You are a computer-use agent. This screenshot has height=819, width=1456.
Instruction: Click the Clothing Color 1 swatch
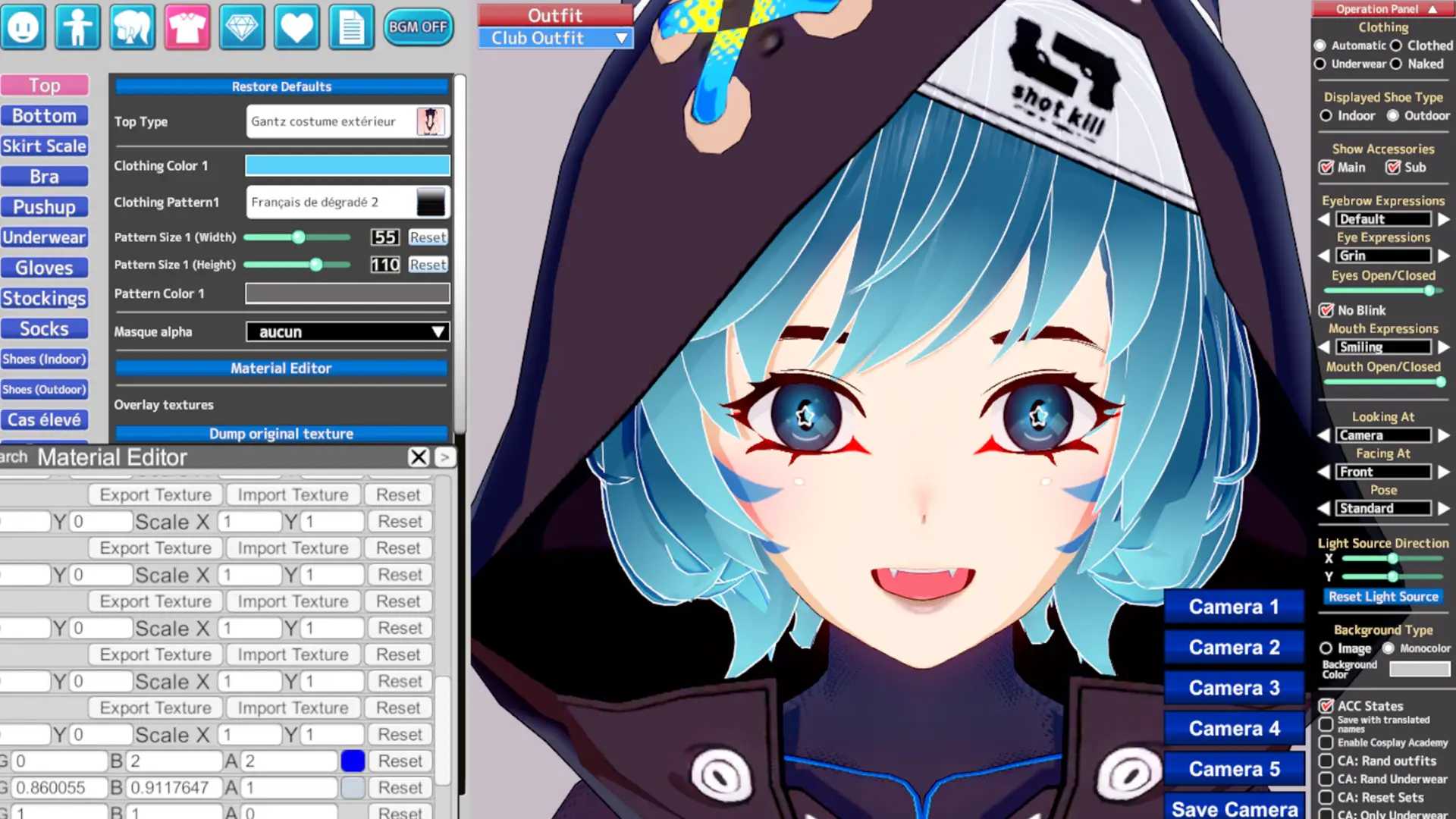click(347, 165)
